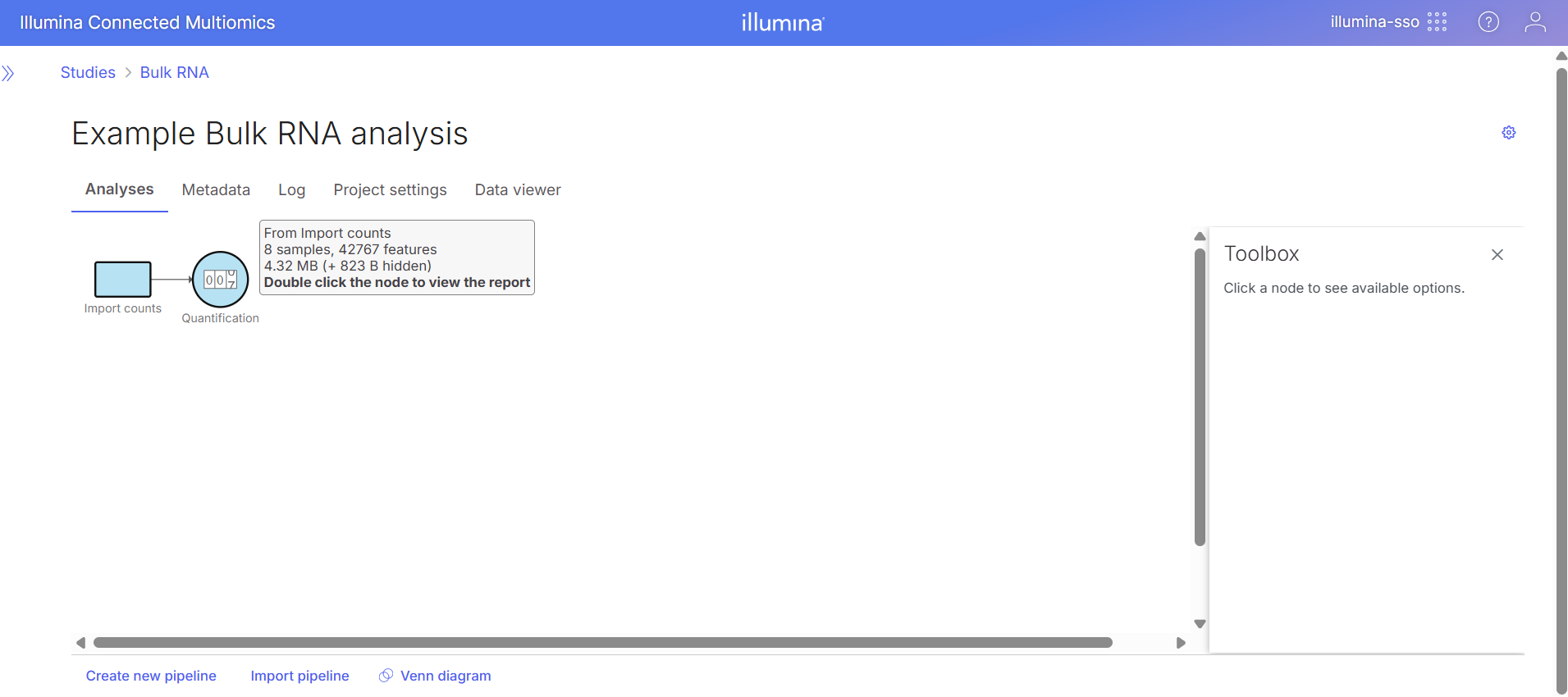1568x697 pixels.
Task: Open the user account profile icon
Action: [x=1535, y=22]
